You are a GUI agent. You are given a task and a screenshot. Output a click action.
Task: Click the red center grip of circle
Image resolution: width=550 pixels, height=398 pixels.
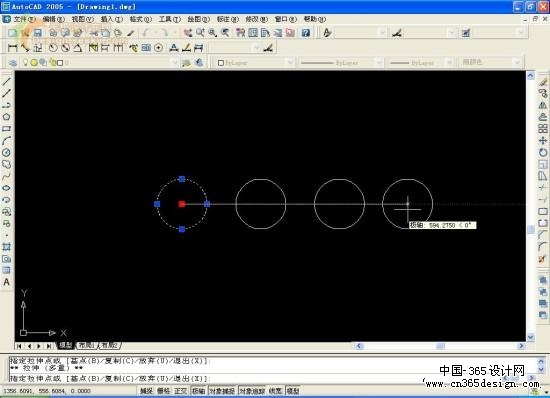(x=182, y=204)
